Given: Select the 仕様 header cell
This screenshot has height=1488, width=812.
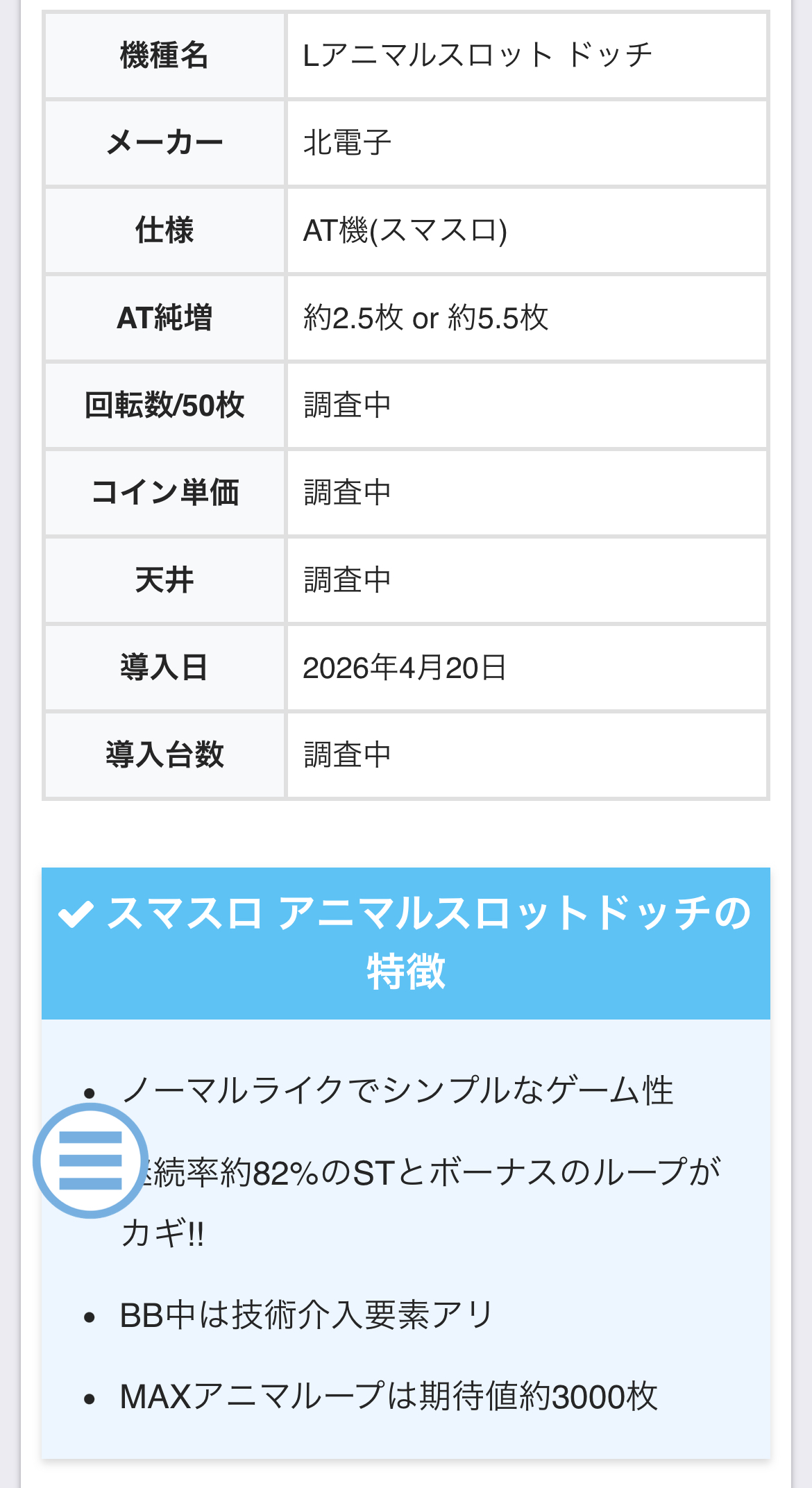Looking at the screenshot, I should [x=164, y=230].
